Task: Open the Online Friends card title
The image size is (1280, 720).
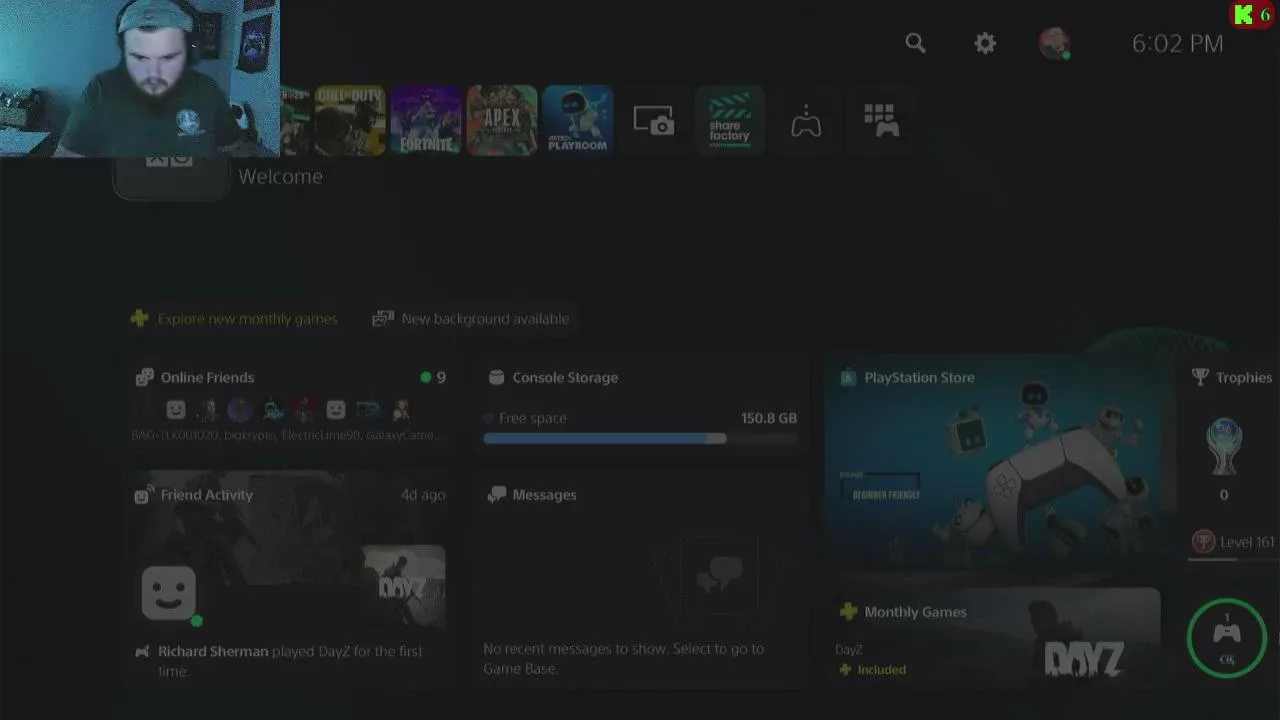Action: (x=207, y=377)
